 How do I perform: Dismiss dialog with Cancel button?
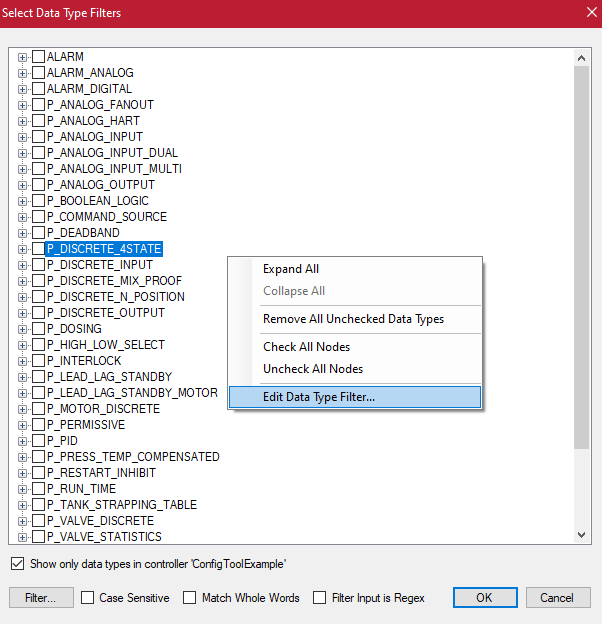(558, 597)
